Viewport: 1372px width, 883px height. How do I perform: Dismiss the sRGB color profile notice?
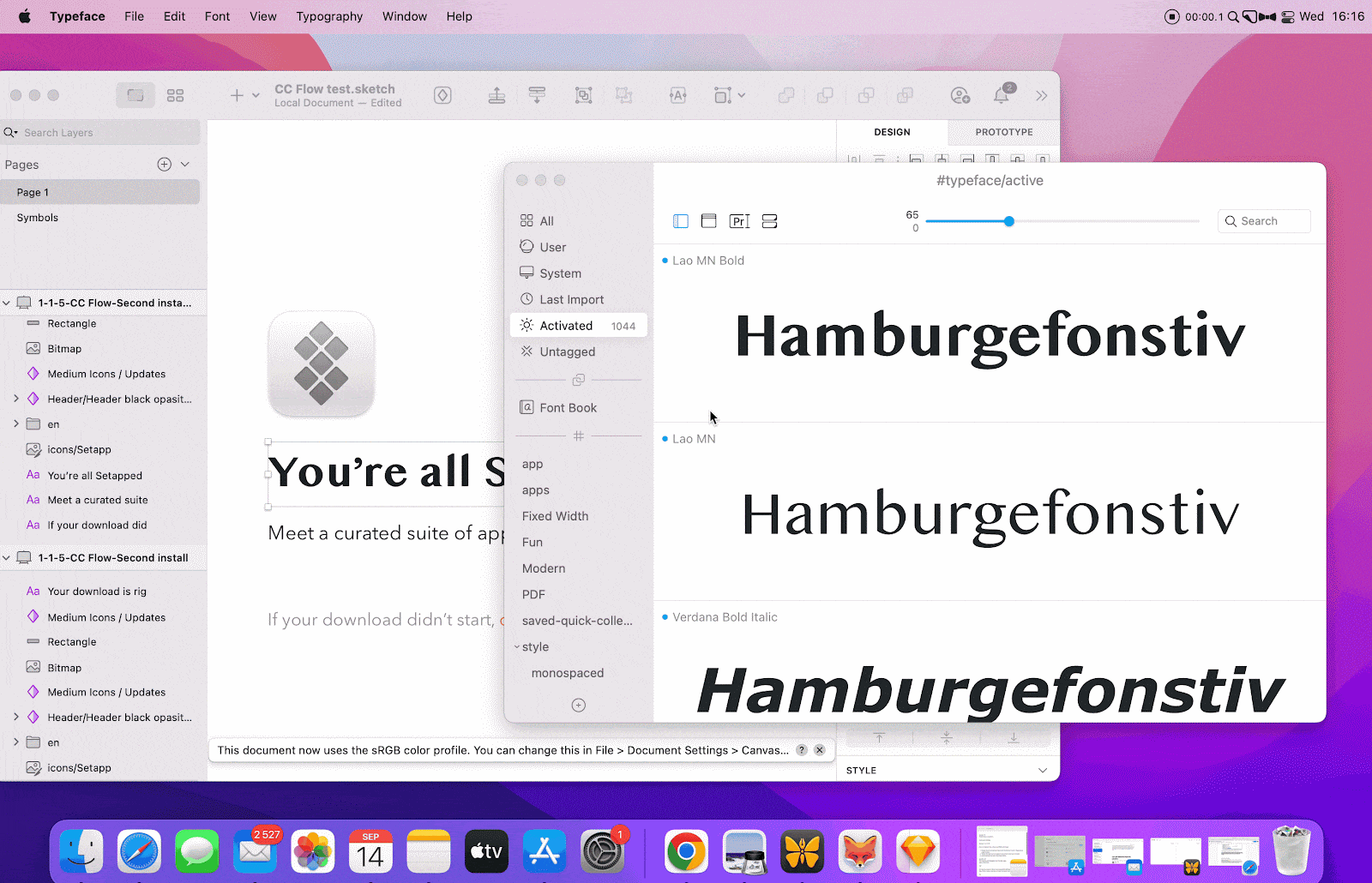point(820,750)
